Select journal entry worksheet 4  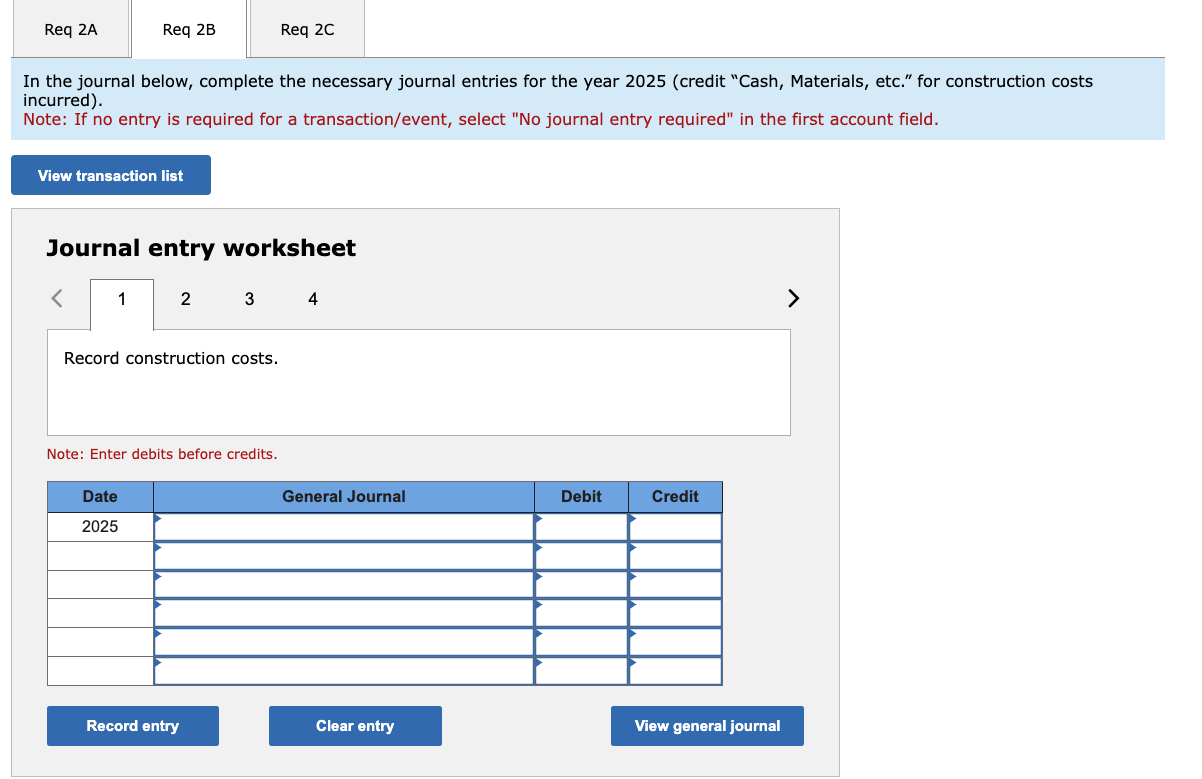pos(313,298)
